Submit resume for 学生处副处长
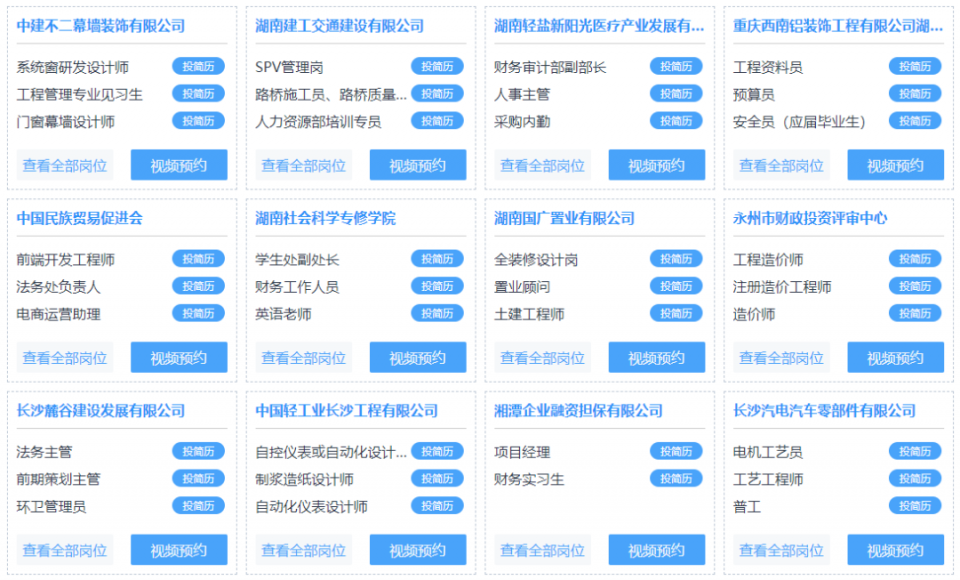 [x=437, y=258]
